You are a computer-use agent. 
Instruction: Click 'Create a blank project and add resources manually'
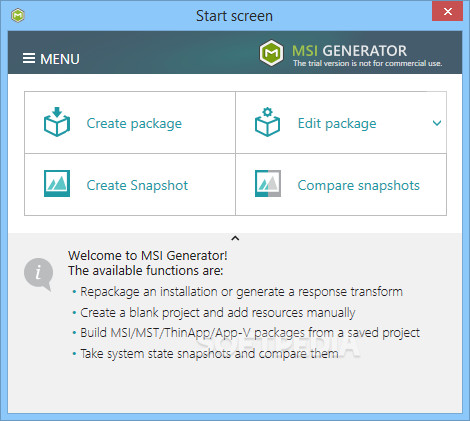coord(218,313)
